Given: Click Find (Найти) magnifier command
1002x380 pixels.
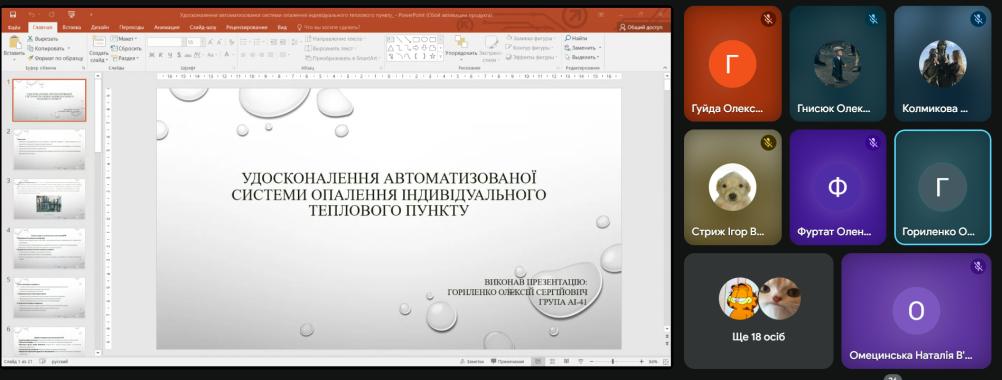Looking at the screenshot, I should coord(576,38).
